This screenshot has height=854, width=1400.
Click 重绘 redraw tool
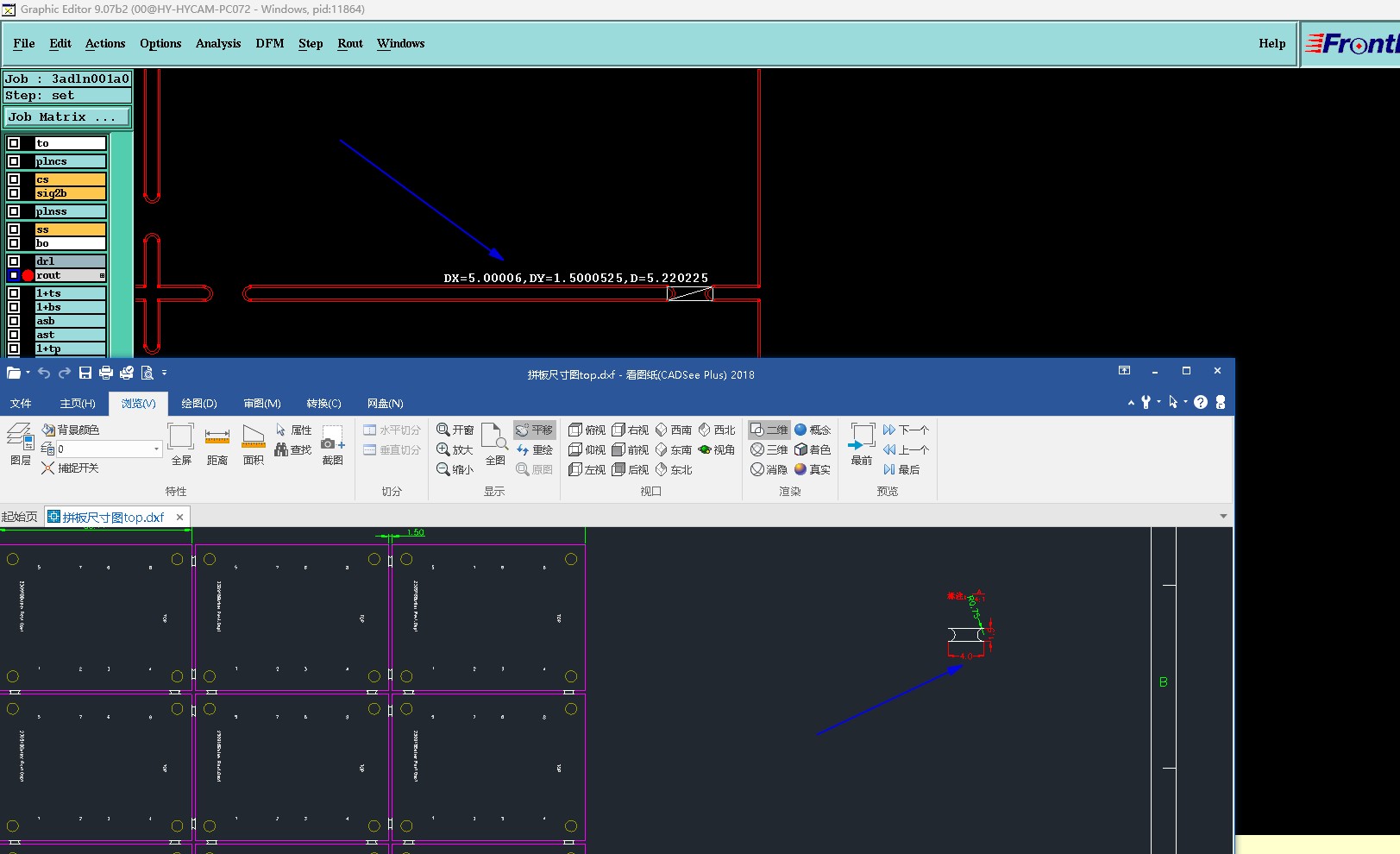coord(535,449)
